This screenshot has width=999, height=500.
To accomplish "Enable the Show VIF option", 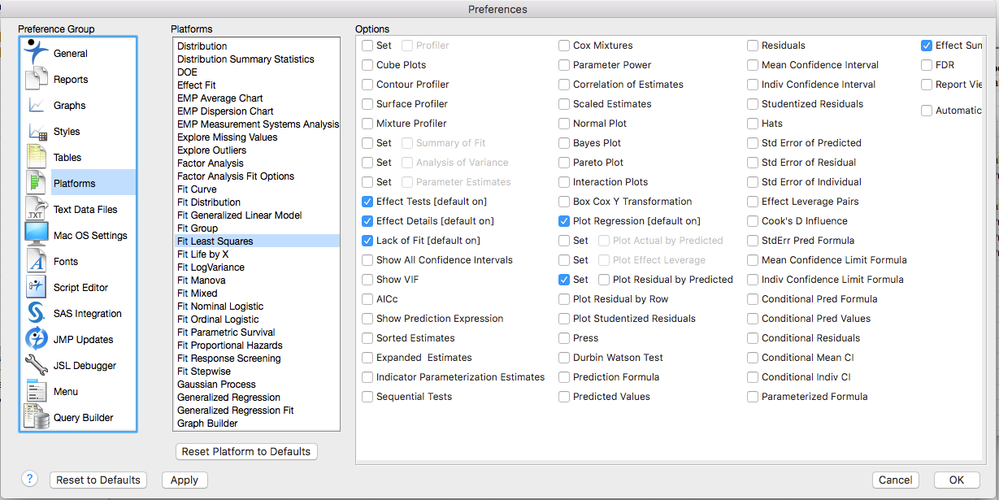I will [x=368, y=279].
